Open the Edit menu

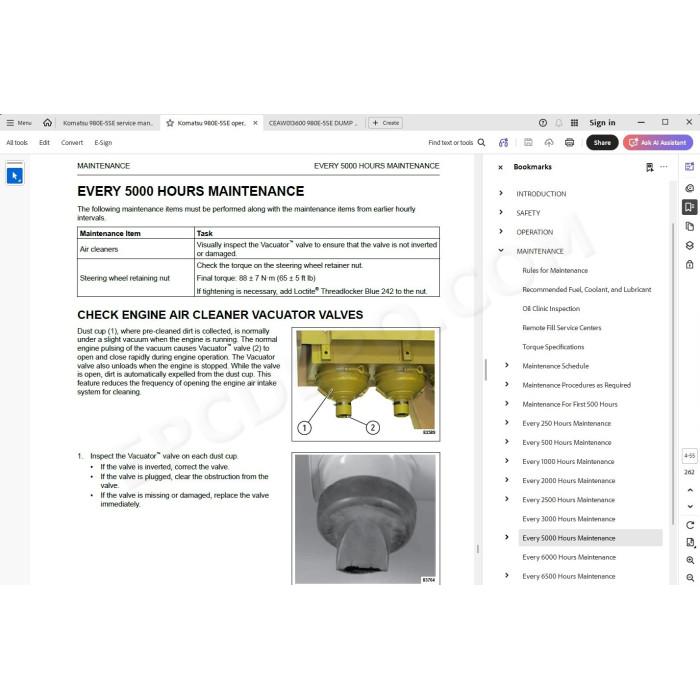point(44,142)
